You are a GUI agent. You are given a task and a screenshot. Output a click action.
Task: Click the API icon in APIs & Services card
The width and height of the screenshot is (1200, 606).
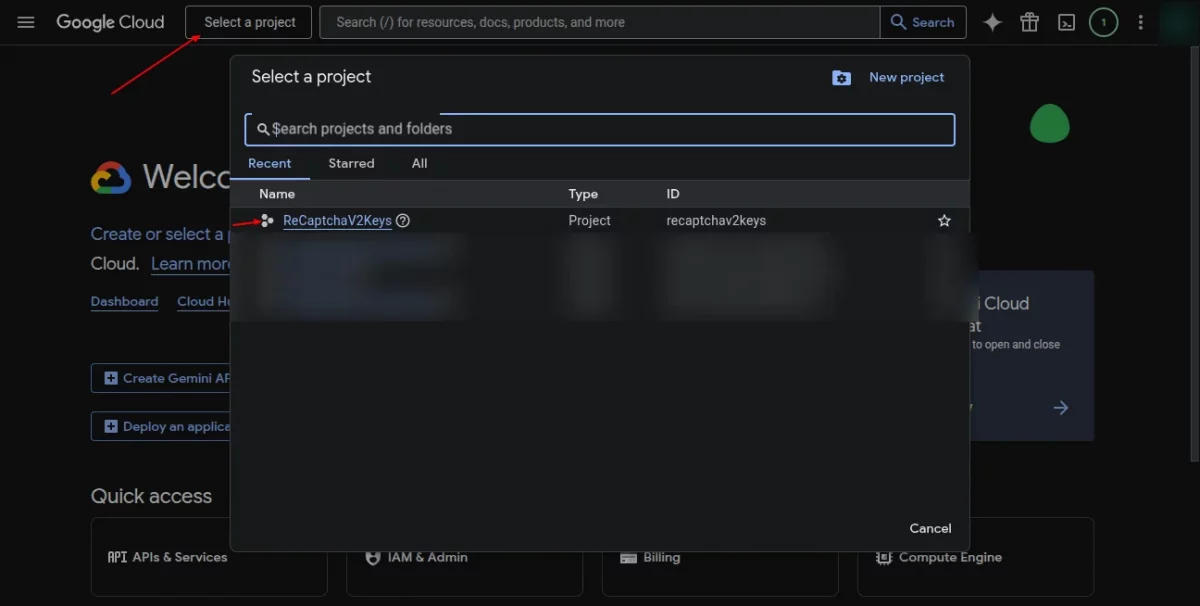click(117, 557)
